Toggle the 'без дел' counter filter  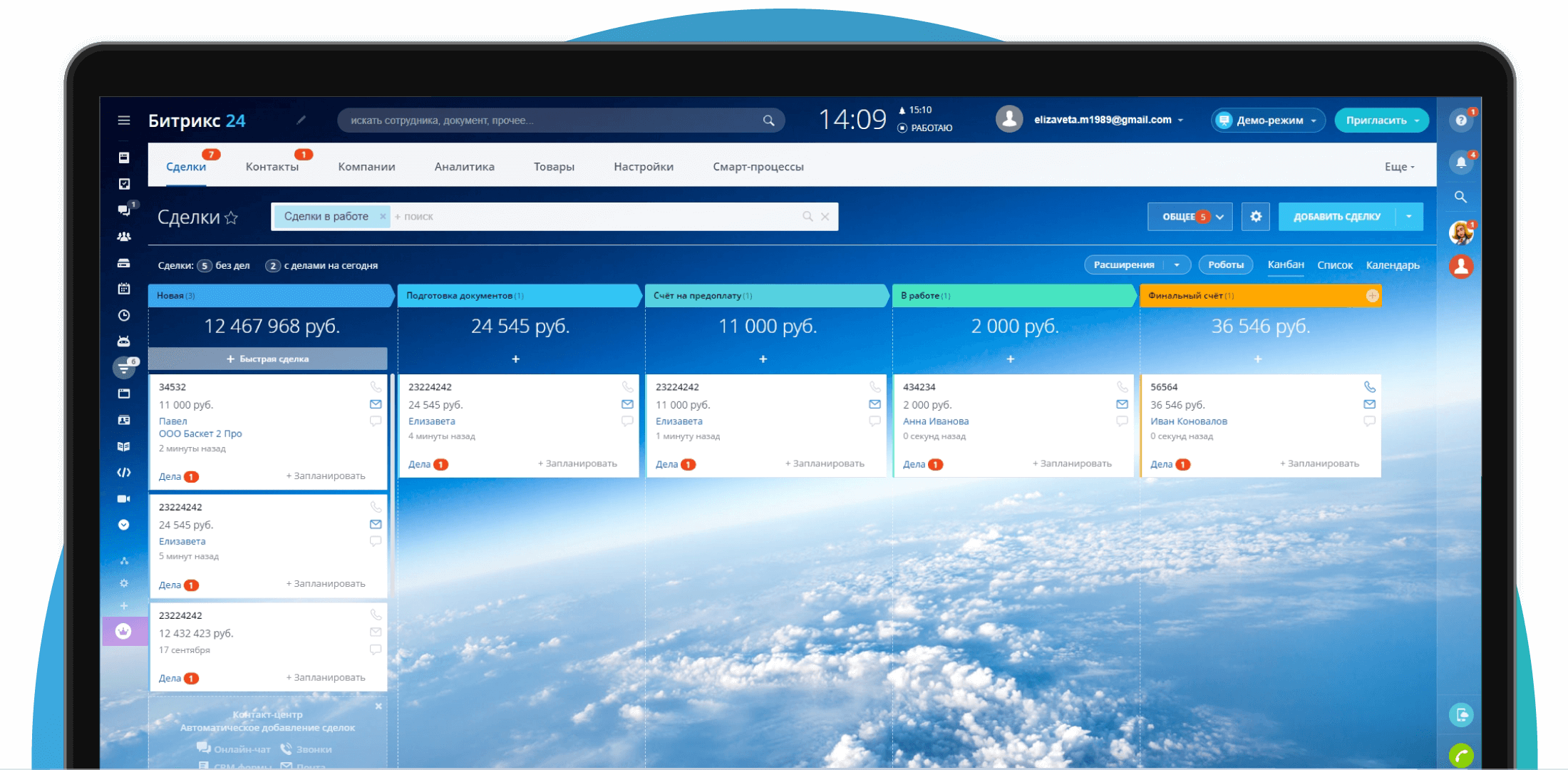pyautogui.click(x=224, y=265)
